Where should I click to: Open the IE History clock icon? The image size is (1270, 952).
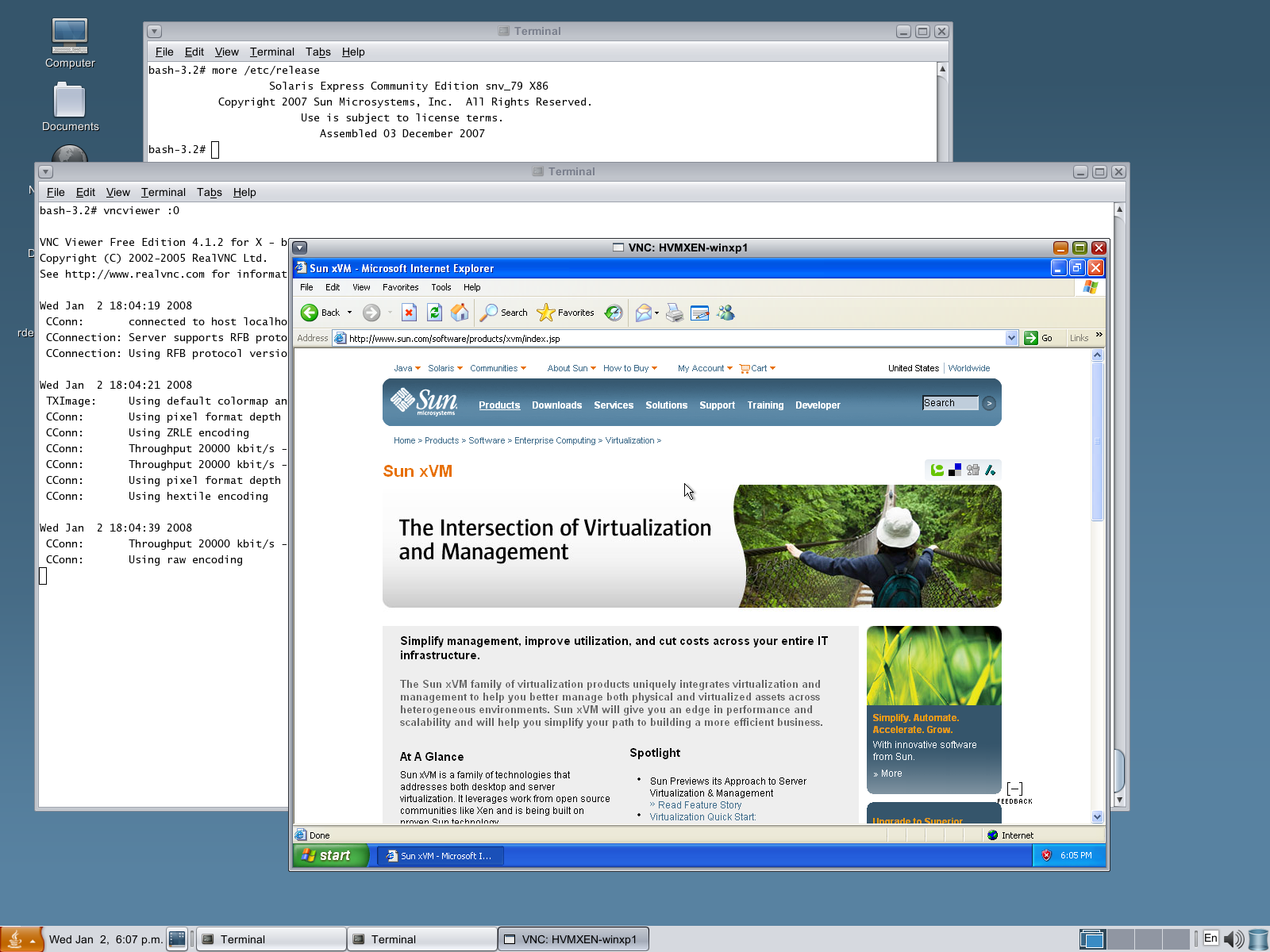[614, 313]
